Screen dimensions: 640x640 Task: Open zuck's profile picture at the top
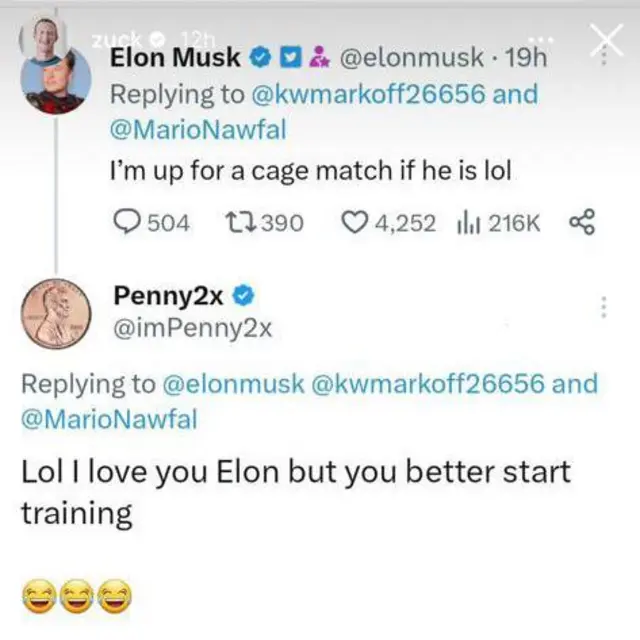tap(44, 40)
